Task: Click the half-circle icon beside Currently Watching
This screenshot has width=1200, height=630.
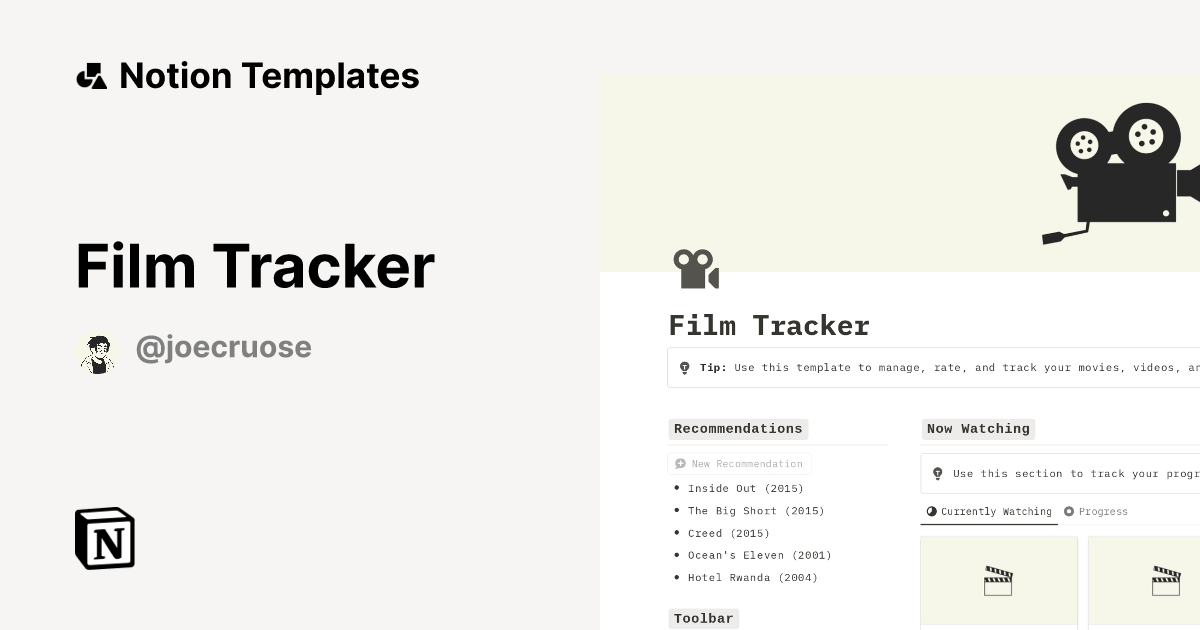Action: pos(931,511)
